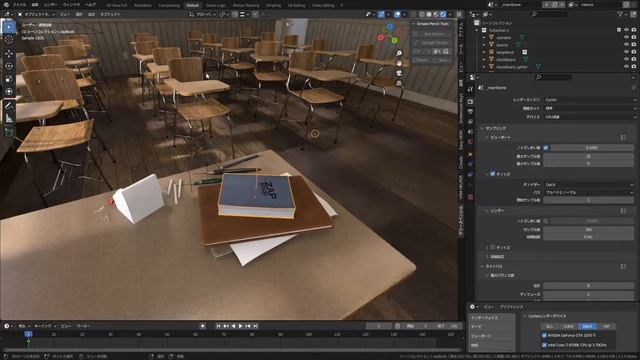Image resolution: width=640 pixels, height=360 pixels.
Task: Select the Move tool
Action: pos(9,53)
